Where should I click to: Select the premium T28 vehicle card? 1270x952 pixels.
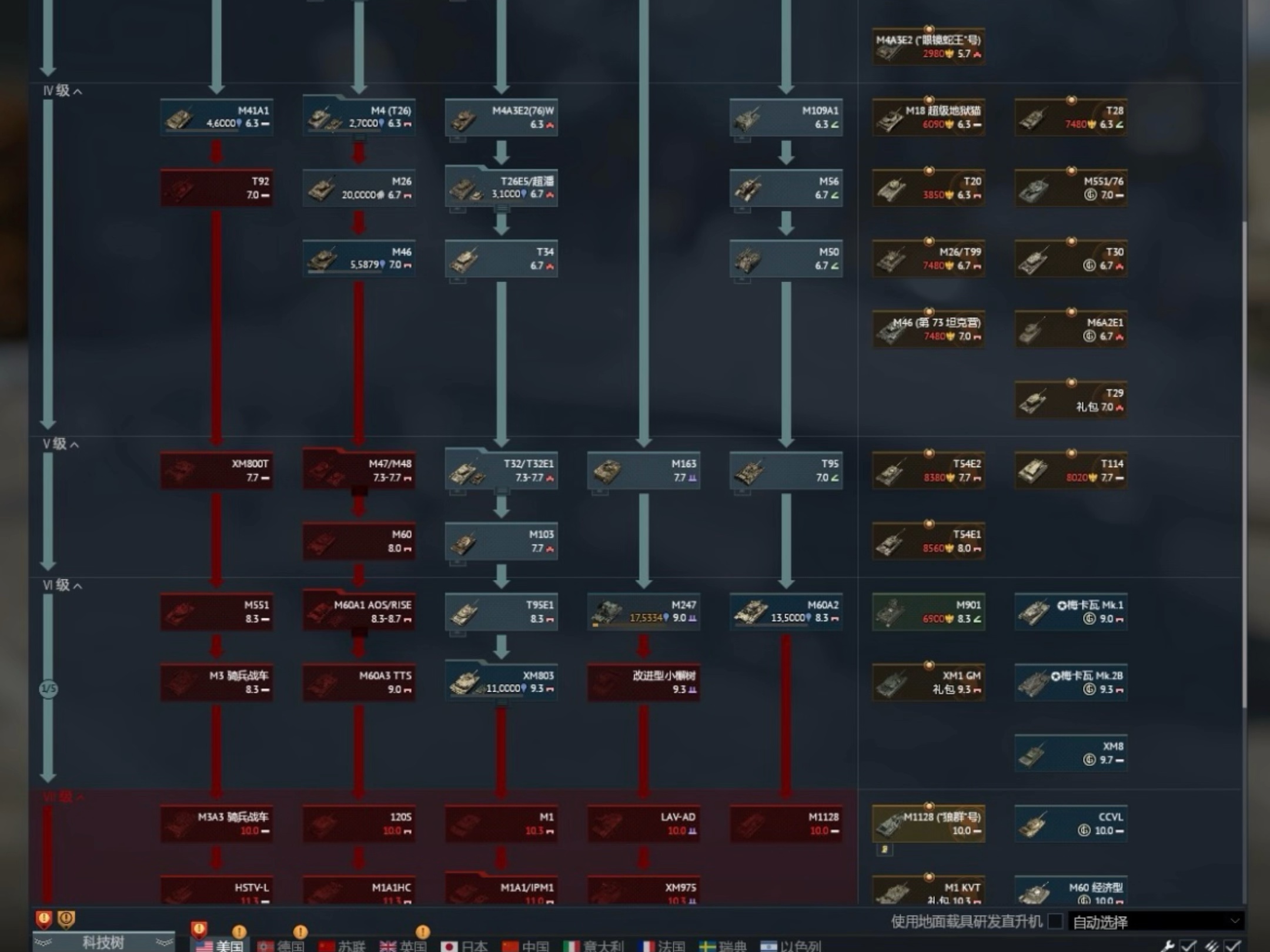1071,118
